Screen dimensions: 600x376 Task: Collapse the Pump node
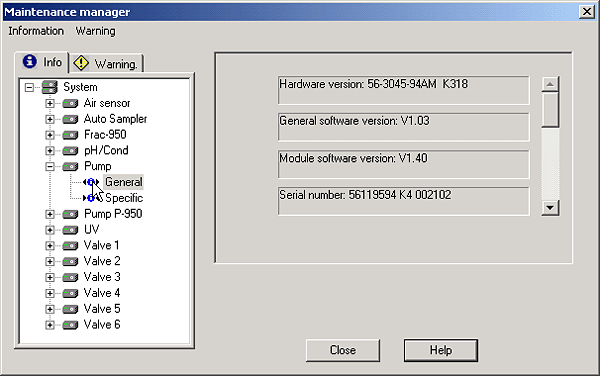(50, 167)
